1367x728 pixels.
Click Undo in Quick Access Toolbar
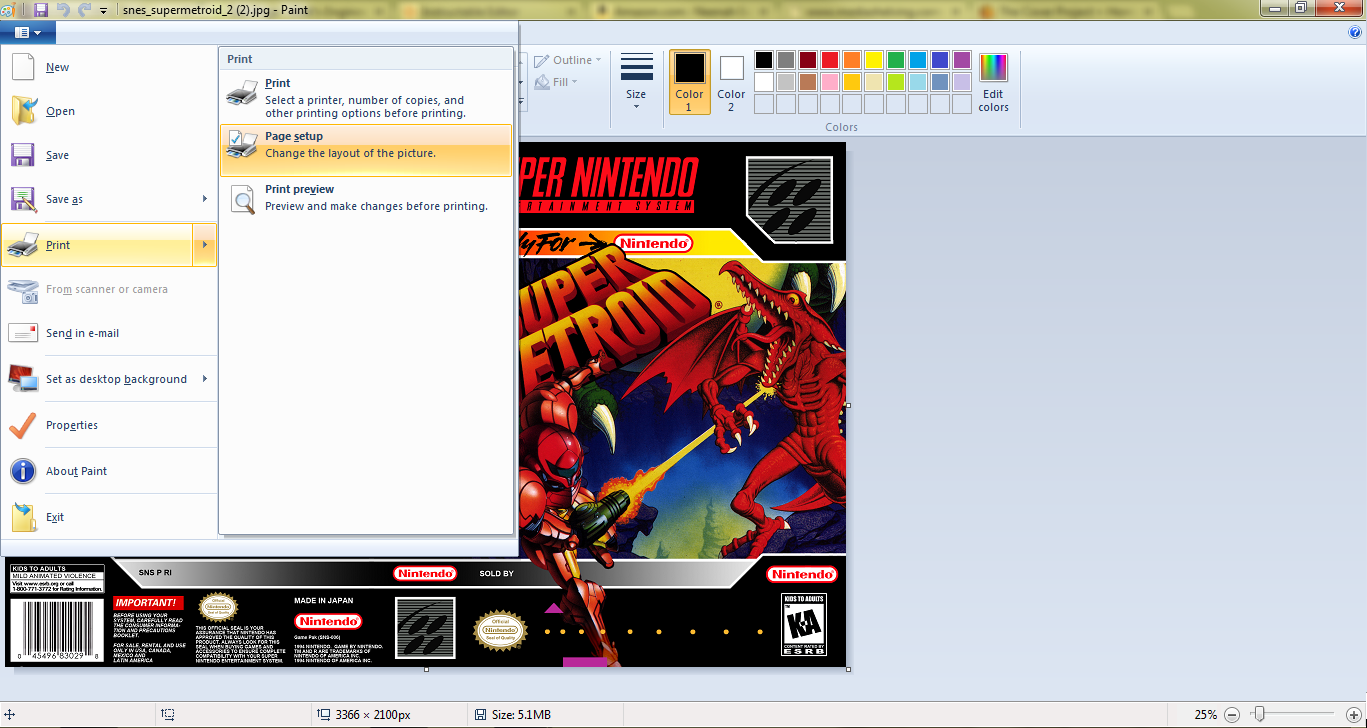[x=62, y=9]
